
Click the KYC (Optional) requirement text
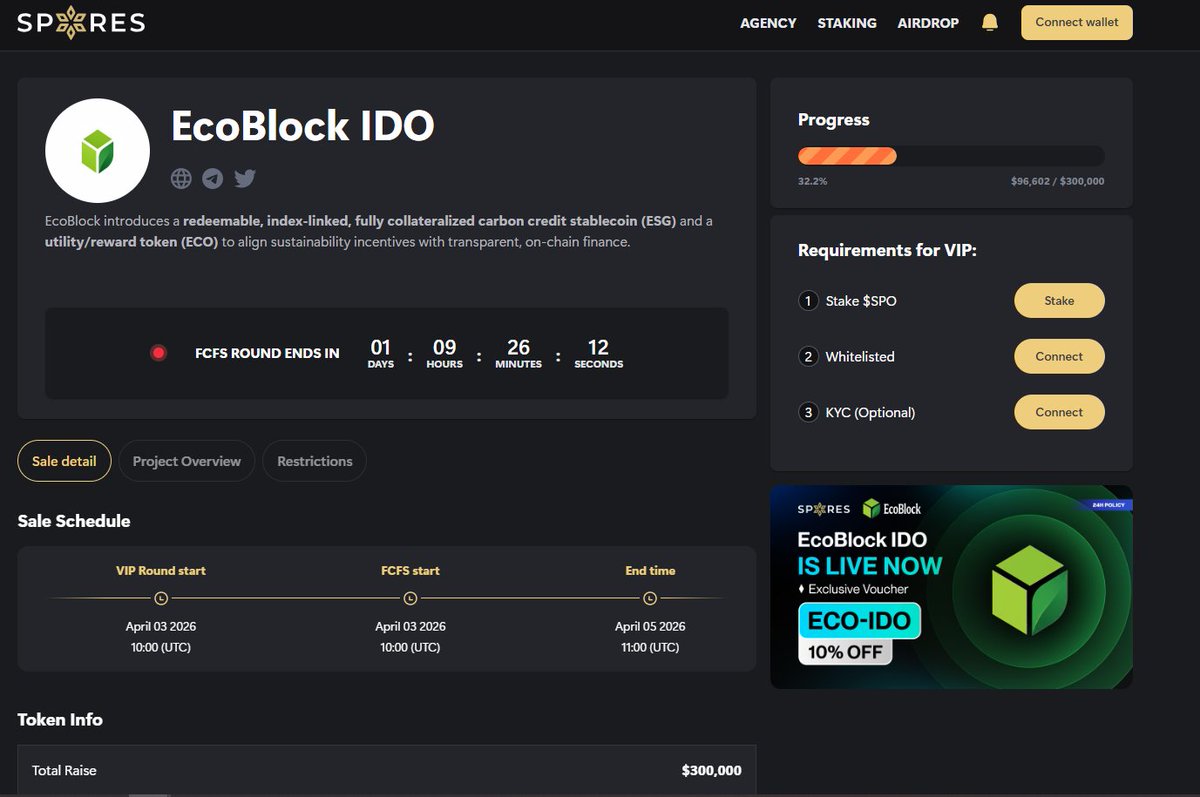[x=870, y=412]
